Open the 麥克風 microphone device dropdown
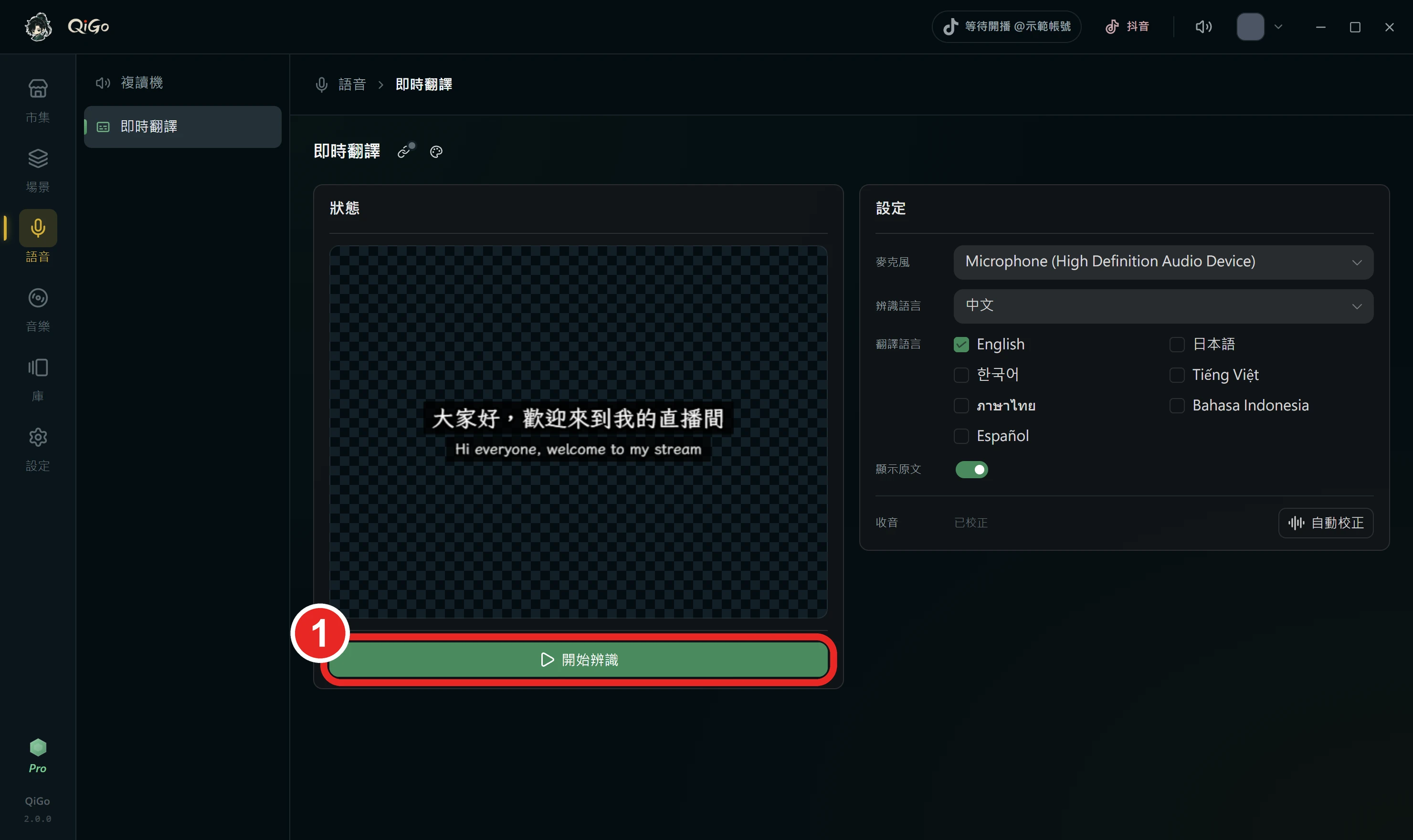The image size is (1413, 840). 1163,262
